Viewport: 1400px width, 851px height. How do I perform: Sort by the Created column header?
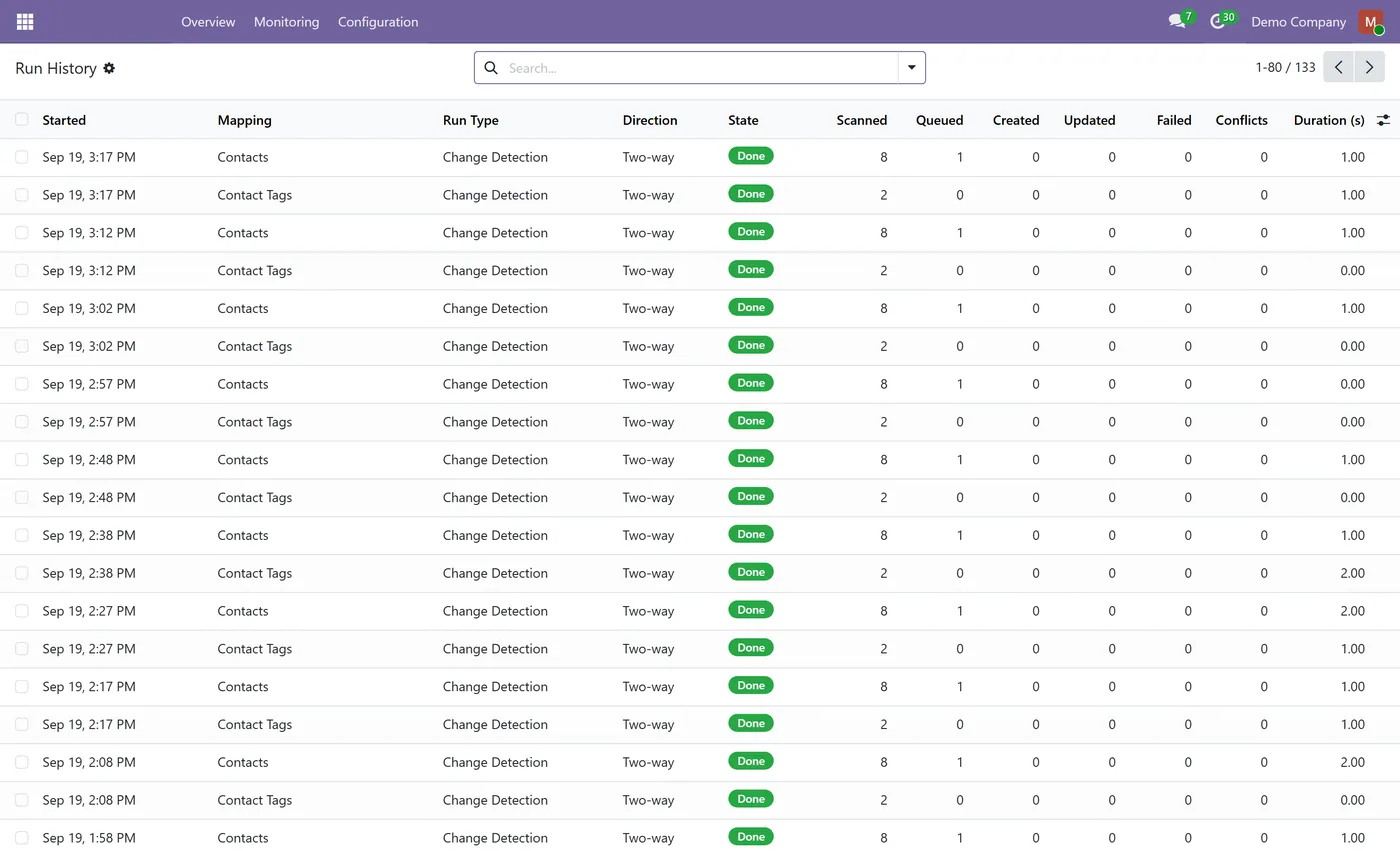coord(1016,120)
